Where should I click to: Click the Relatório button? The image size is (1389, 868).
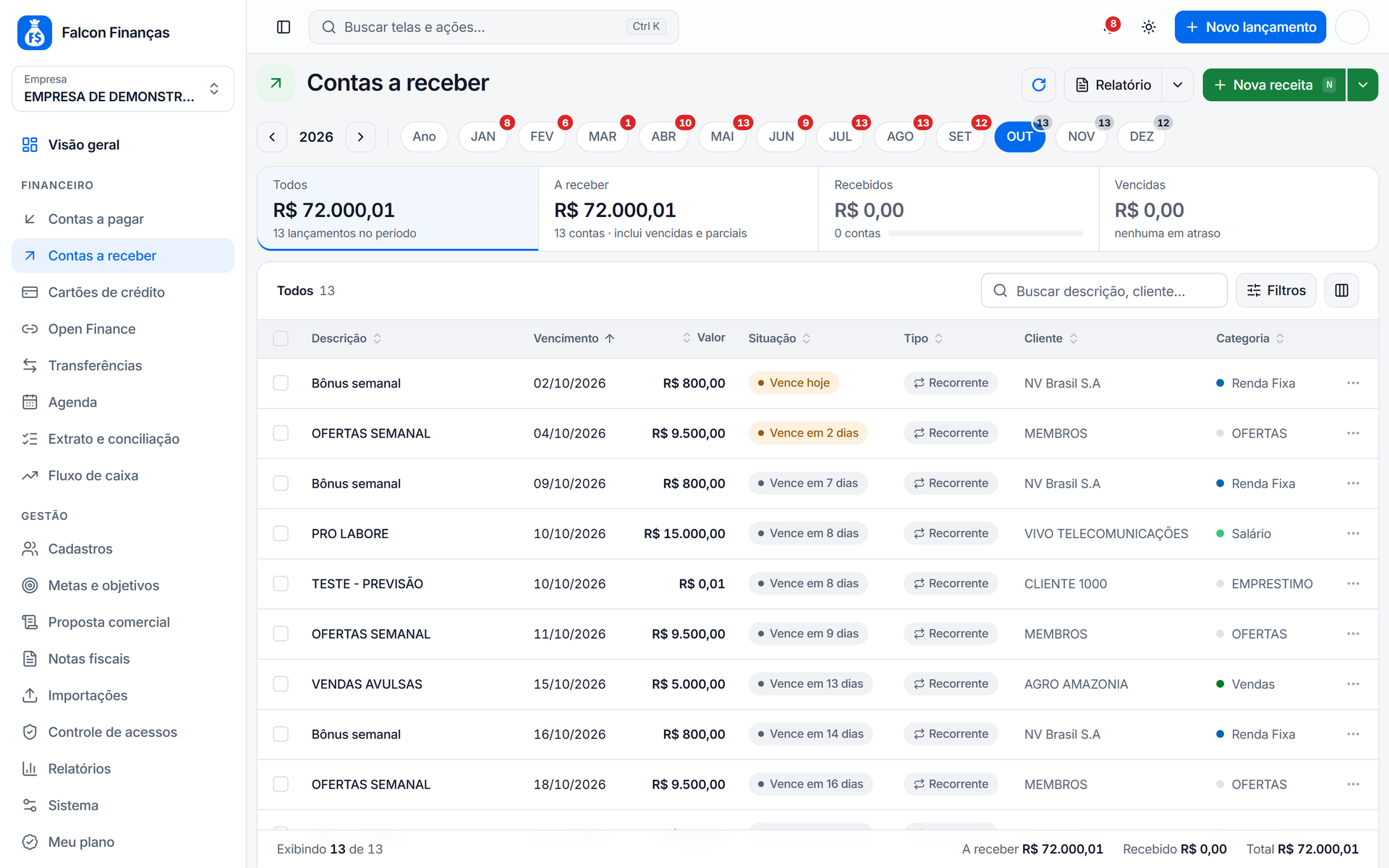point(1113,85)
